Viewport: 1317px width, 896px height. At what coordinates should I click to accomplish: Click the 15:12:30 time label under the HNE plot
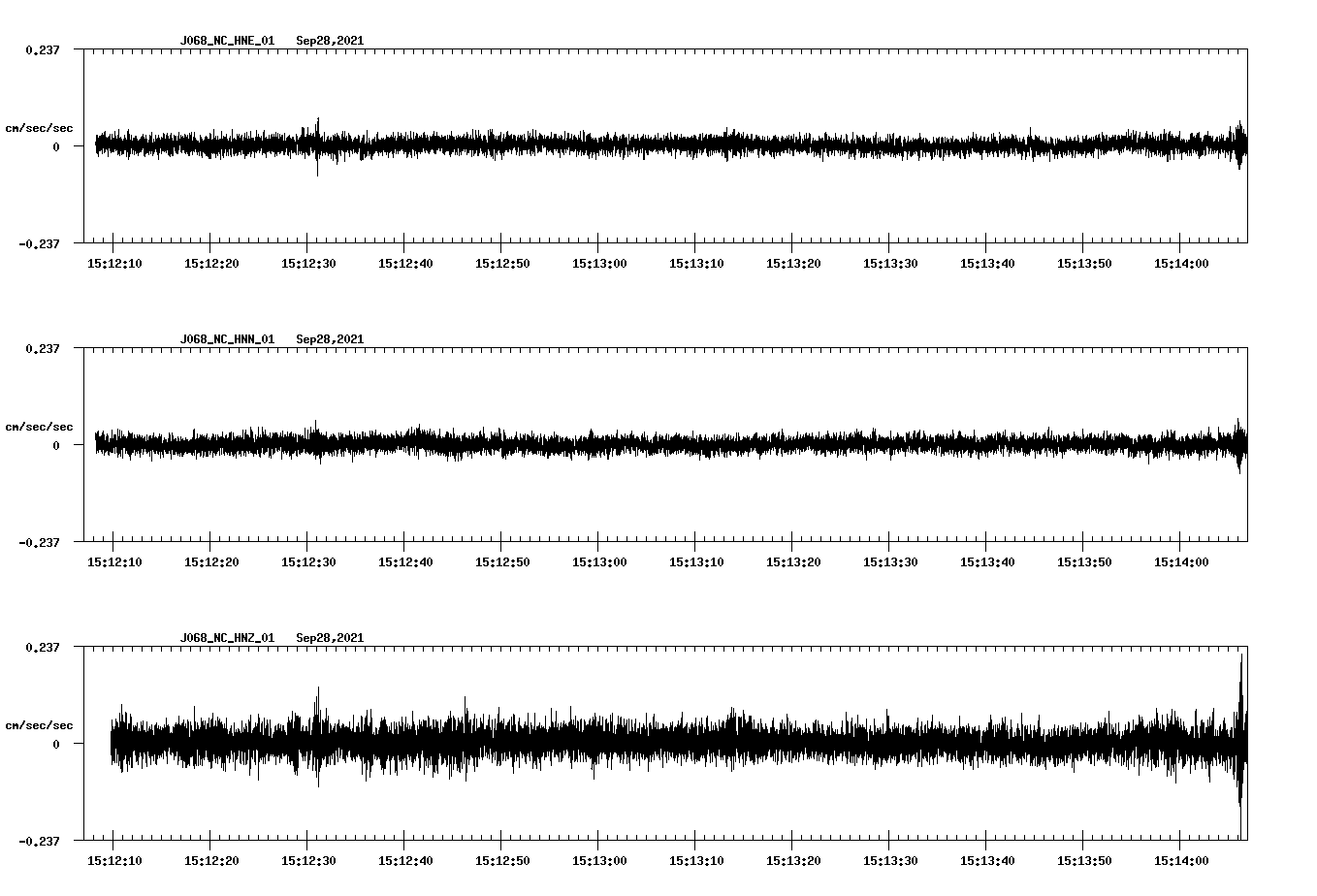tap(308, 263)
